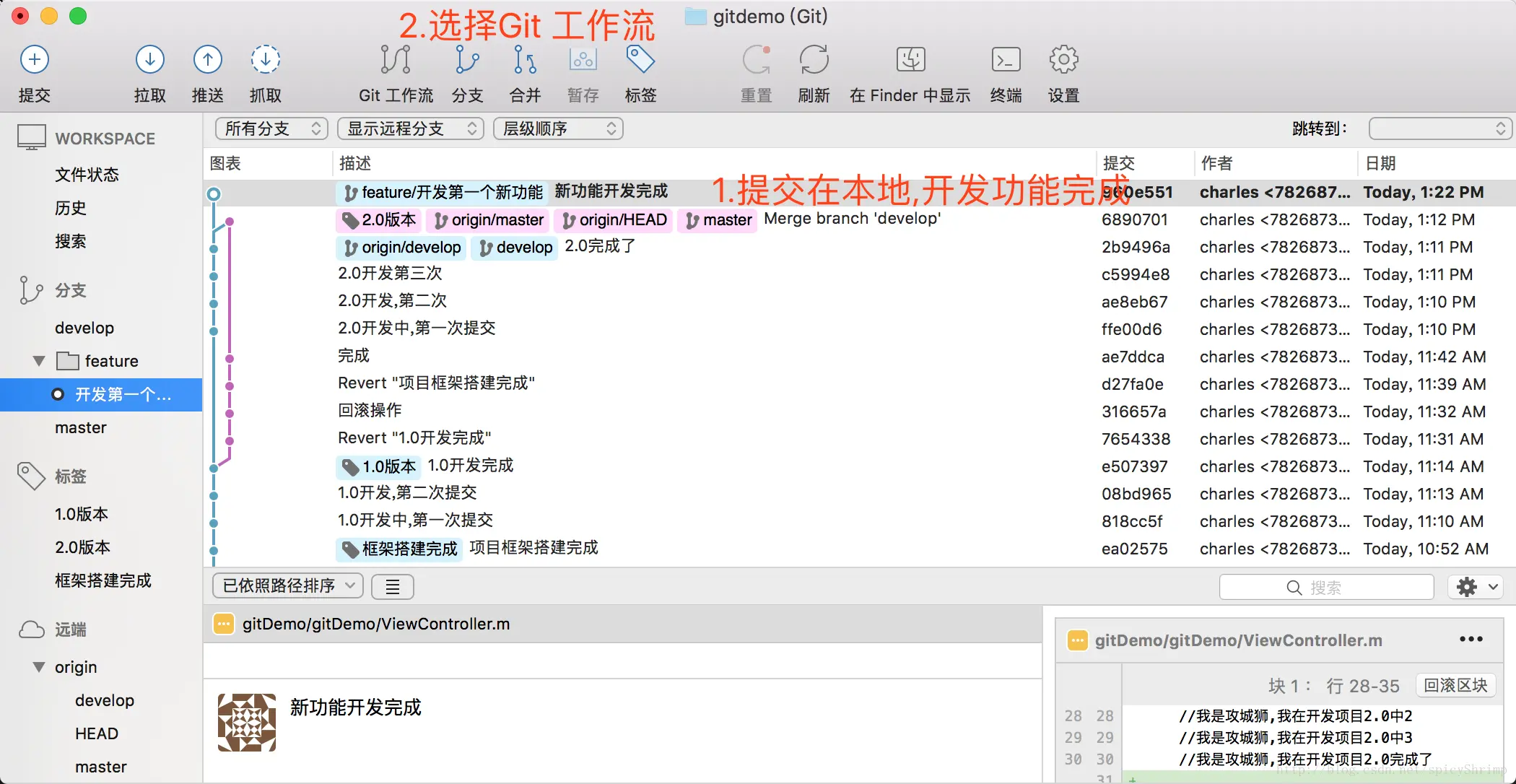Click the 拉取 (Pull) toolbar icon
This screenshot has height=784, width=1516.
[x=149, y=60]
